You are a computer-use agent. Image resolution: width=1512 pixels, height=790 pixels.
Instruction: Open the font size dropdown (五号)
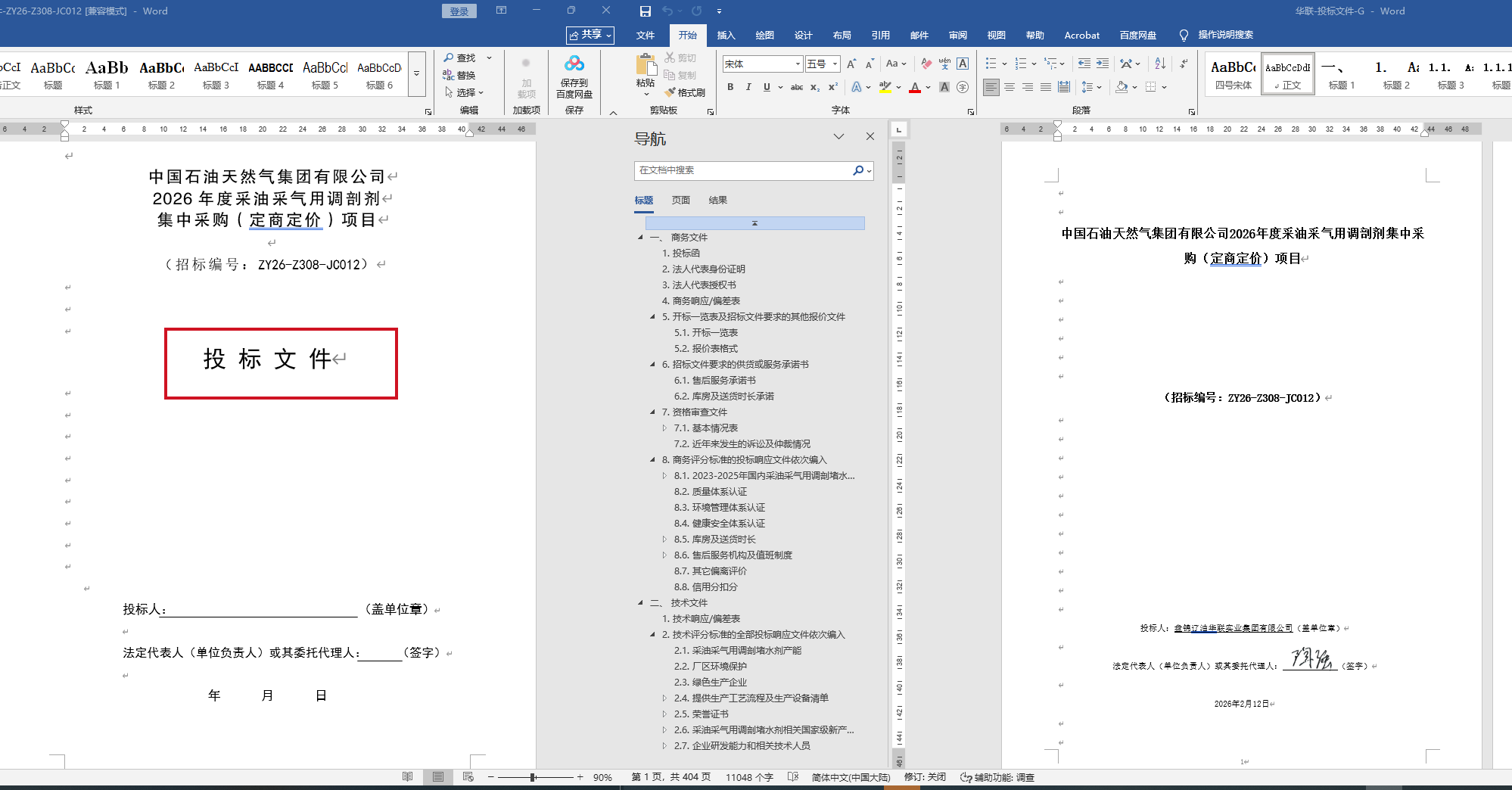click(835, 64)
